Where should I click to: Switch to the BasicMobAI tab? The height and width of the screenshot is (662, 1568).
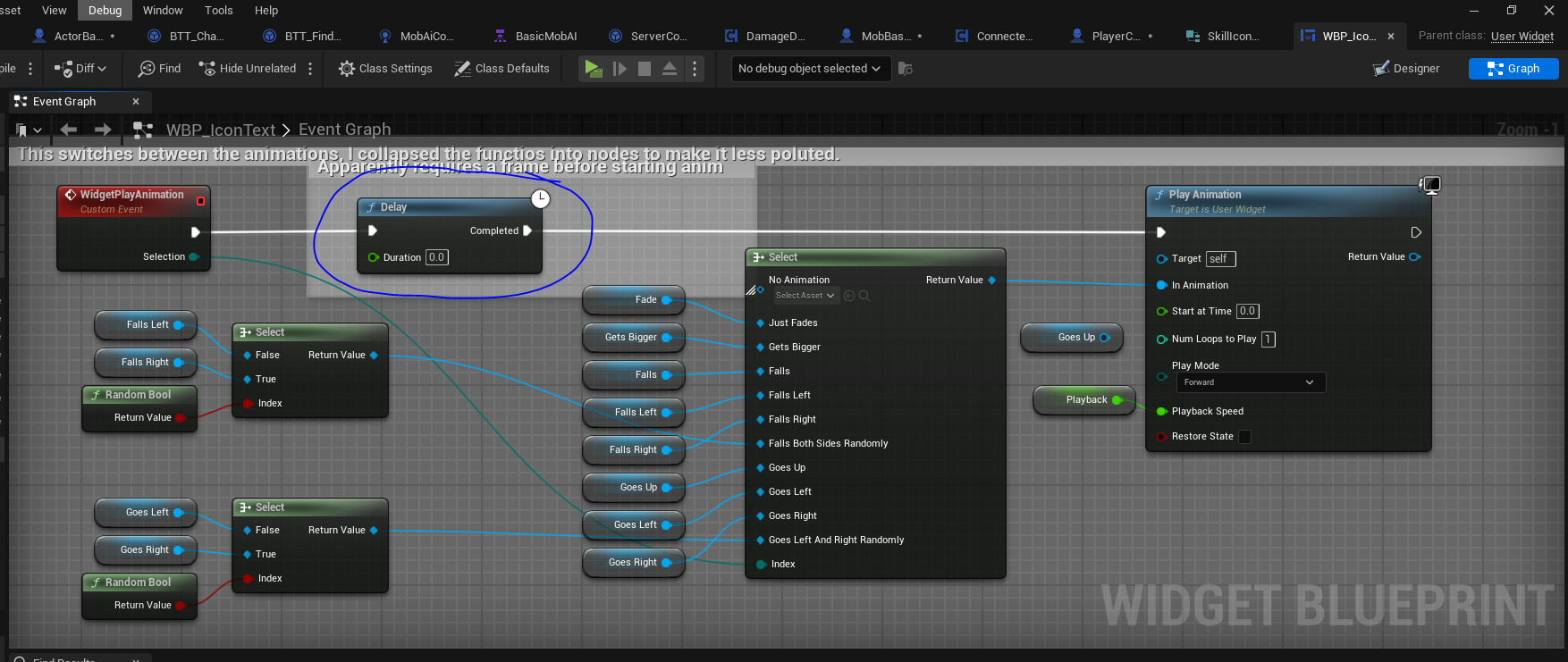[x=535, y=37]
